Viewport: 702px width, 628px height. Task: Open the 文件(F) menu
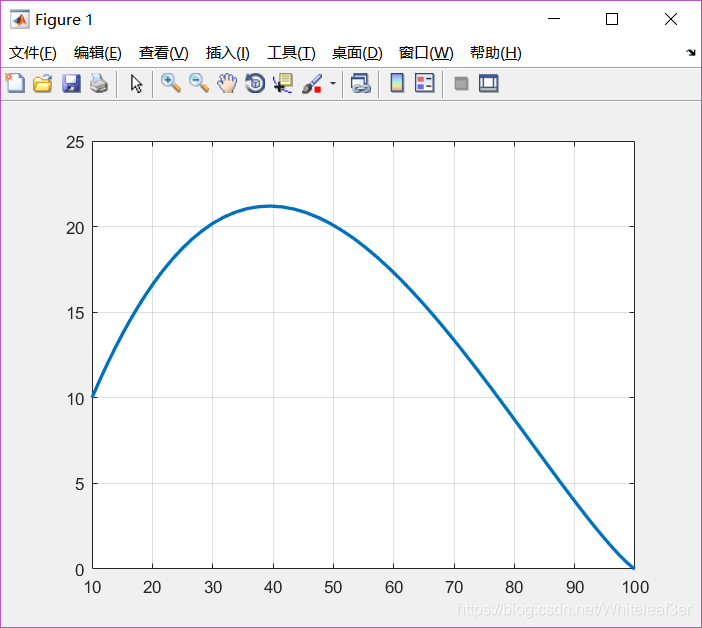(33, 53)
